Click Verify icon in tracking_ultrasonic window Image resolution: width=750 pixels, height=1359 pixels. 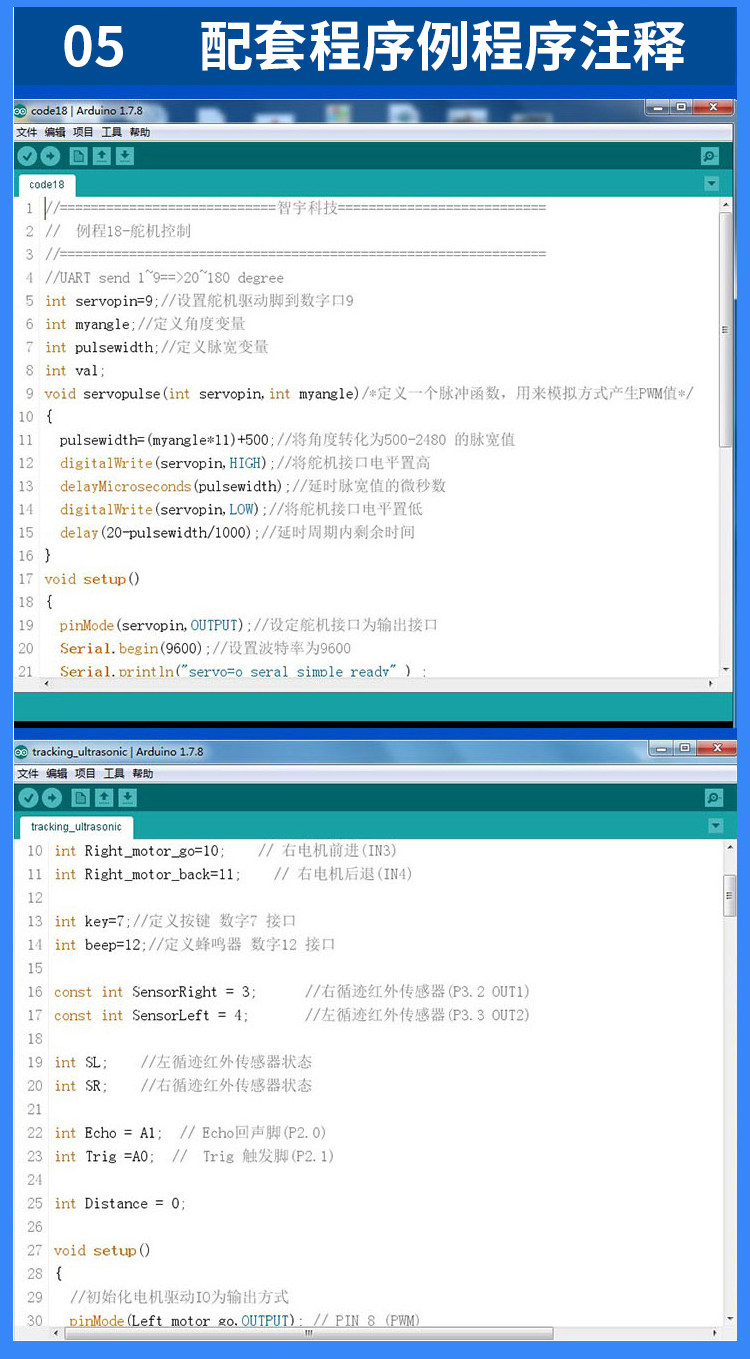pyautogui.click(x=29, y=798)
